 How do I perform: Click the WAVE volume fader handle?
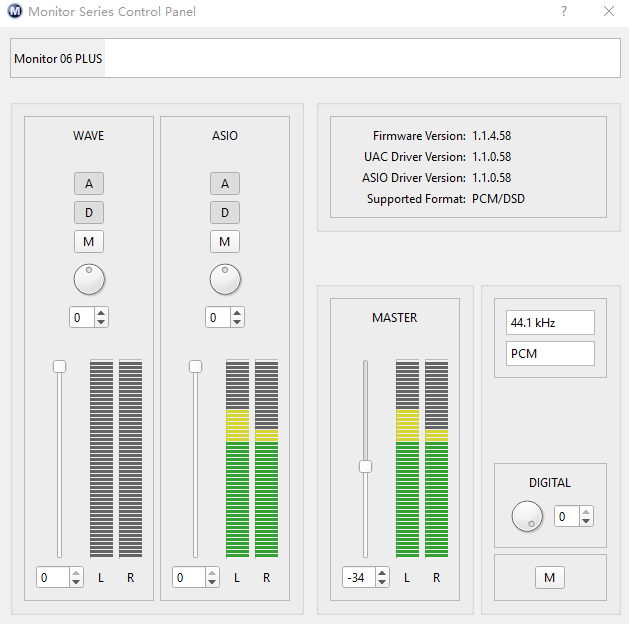pyautogui.click(x=59, y=366)
